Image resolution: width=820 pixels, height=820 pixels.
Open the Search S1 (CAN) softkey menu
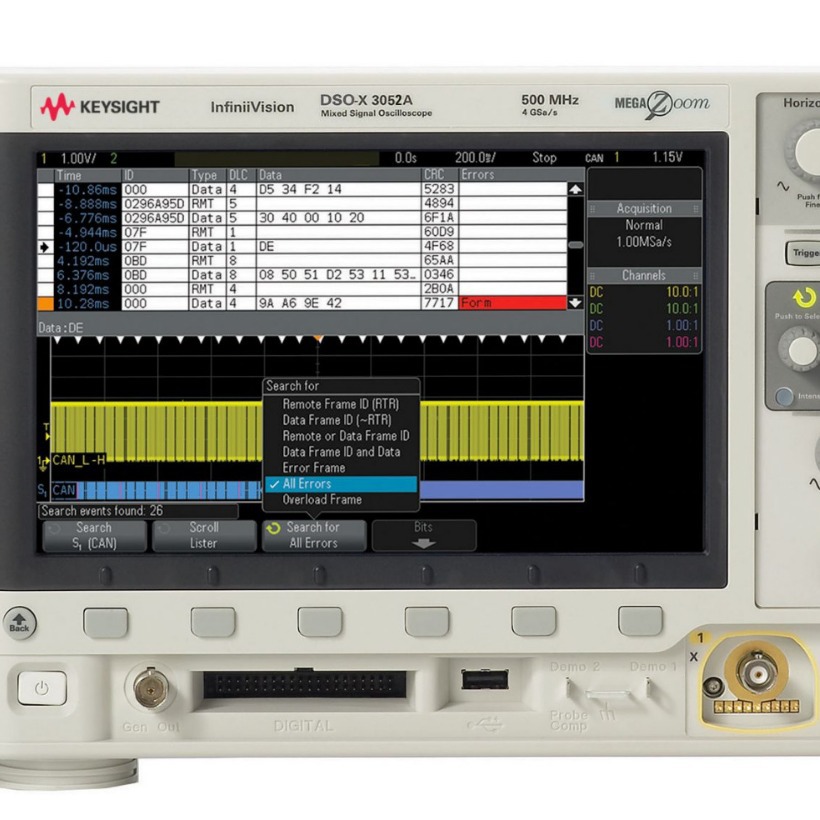[x=94, y=536]
